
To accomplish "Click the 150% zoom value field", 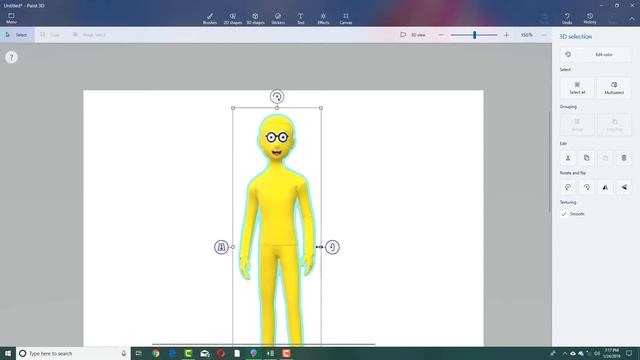I will 527,35.
